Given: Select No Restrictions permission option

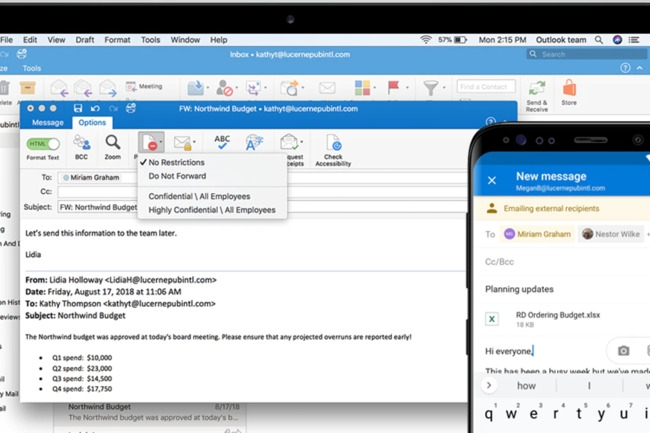Looking at the screenshot, I should pos(176,162).
